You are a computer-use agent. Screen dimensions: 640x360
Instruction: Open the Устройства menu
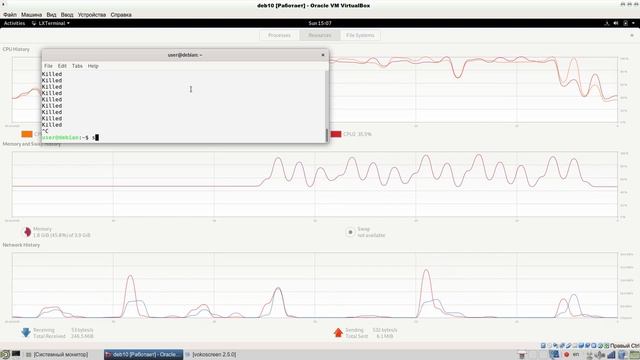(x=92, y=14)
